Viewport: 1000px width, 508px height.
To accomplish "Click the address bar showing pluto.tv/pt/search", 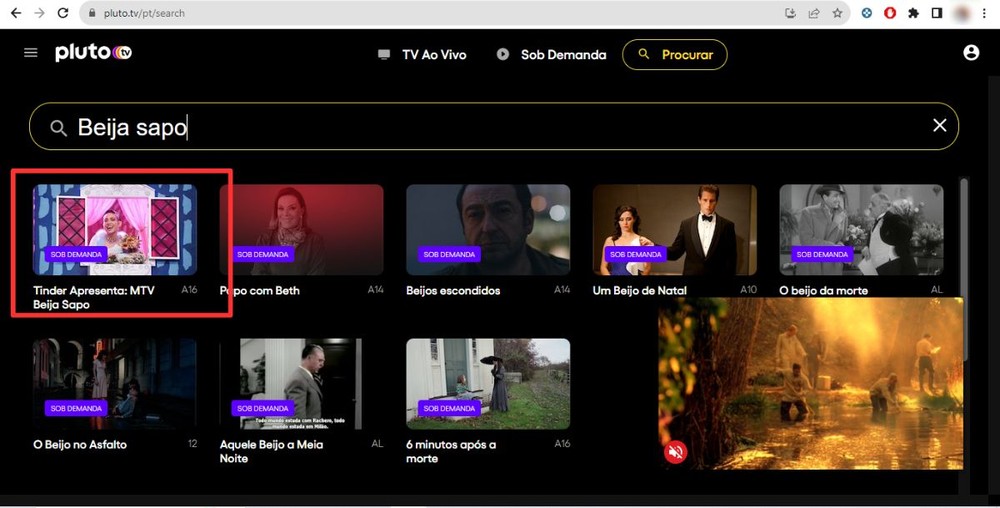I will click(464, 13).
